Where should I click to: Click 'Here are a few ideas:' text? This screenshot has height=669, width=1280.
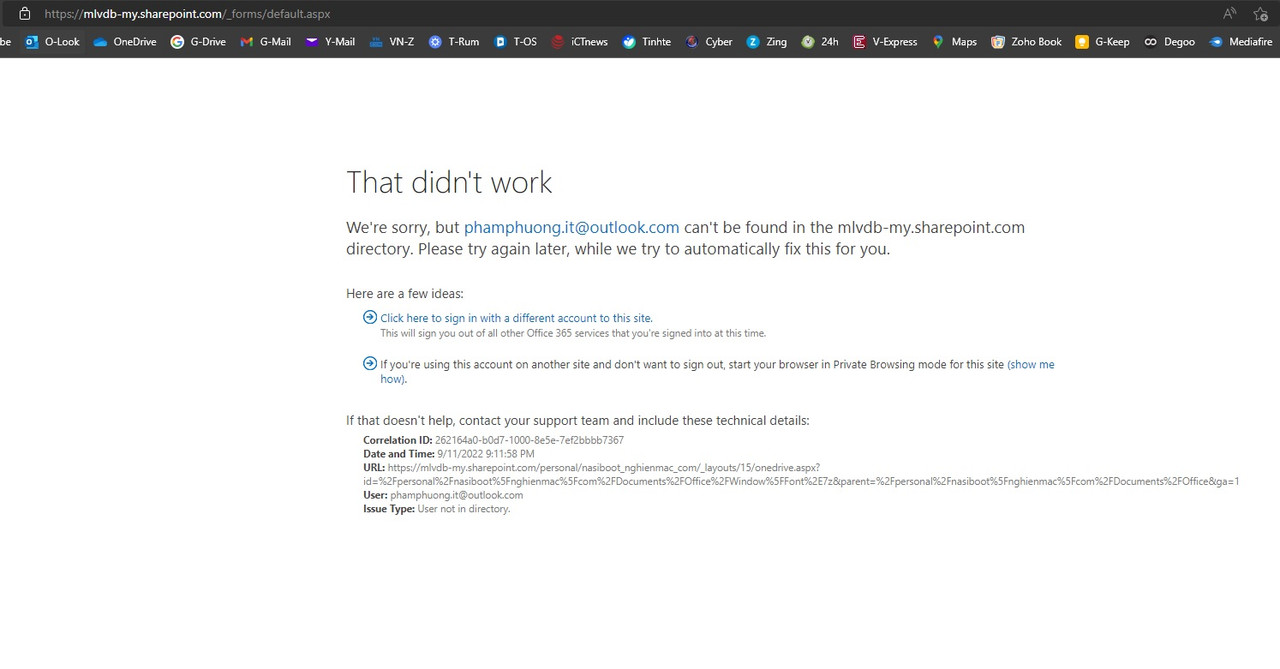pos(405,294)
